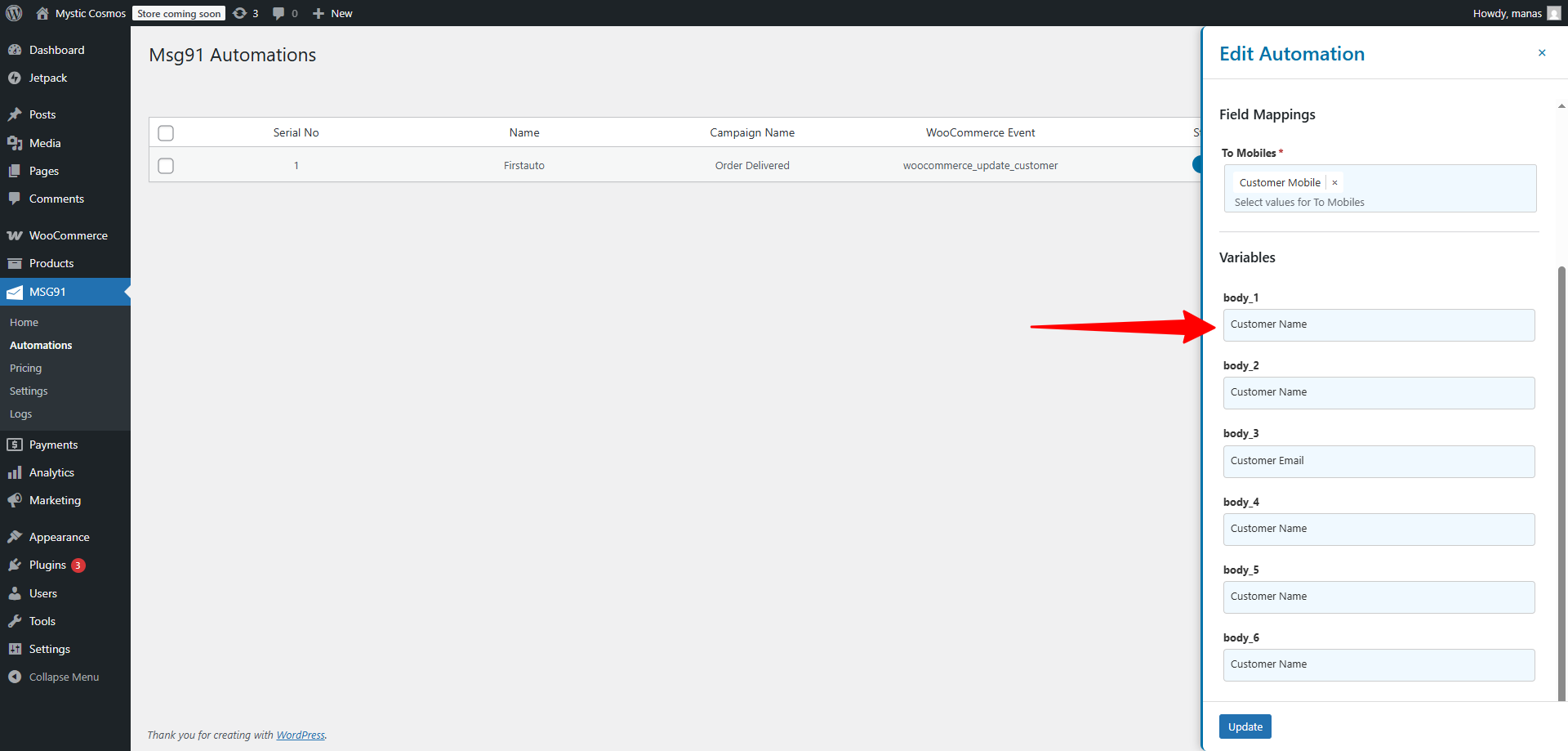
Task: Click the updates icon showing 3
Action: tap(239, 13)
